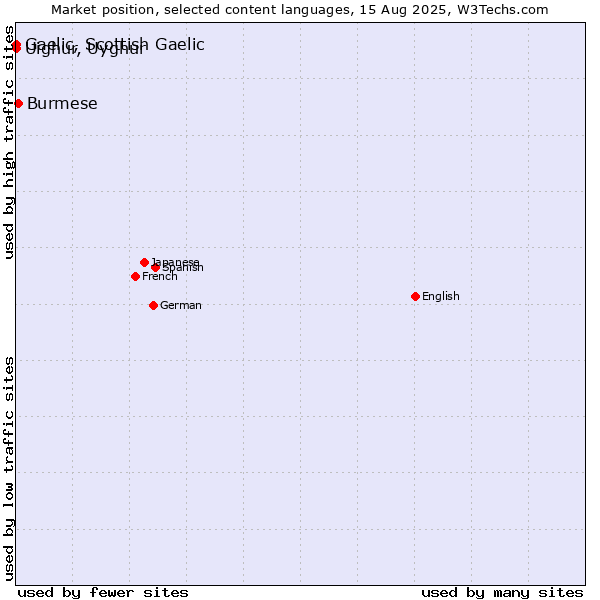Click the 'German' label text
The width and height of the screenshot is (600, 600).
click(x=181, y=305)
